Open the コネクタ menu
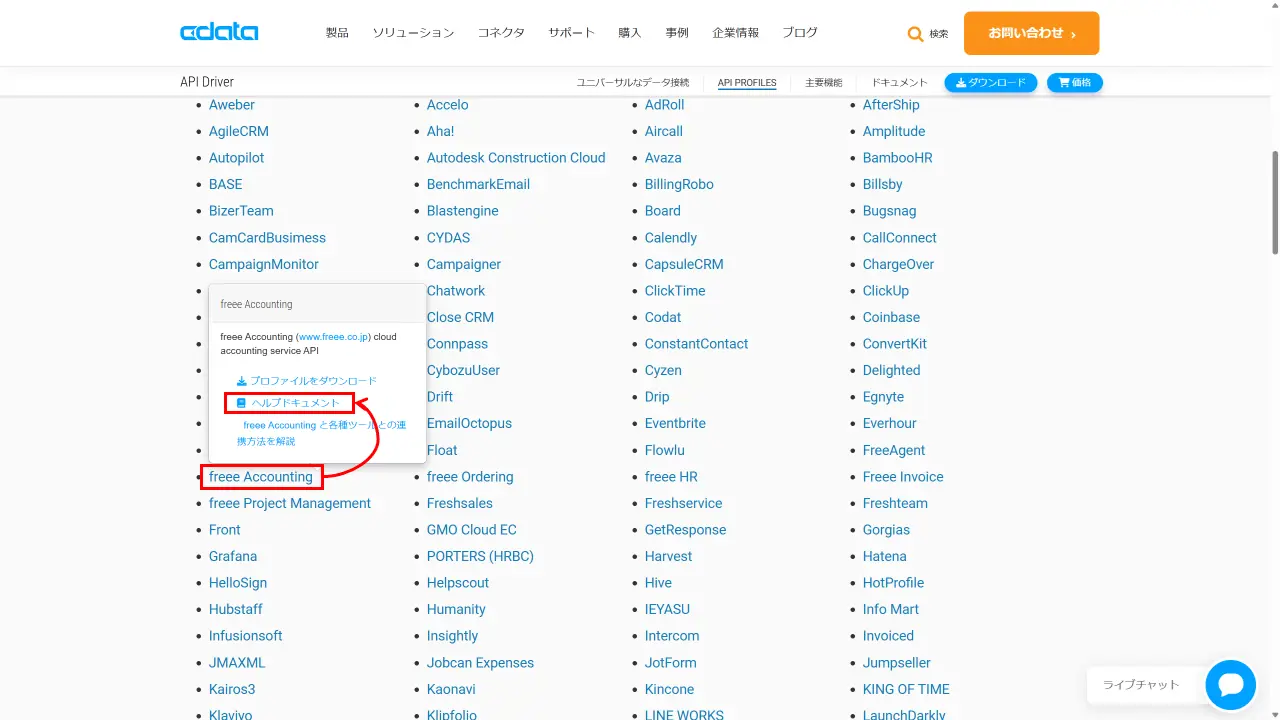Screen dimensions: 1280x720 pos(501,33)
